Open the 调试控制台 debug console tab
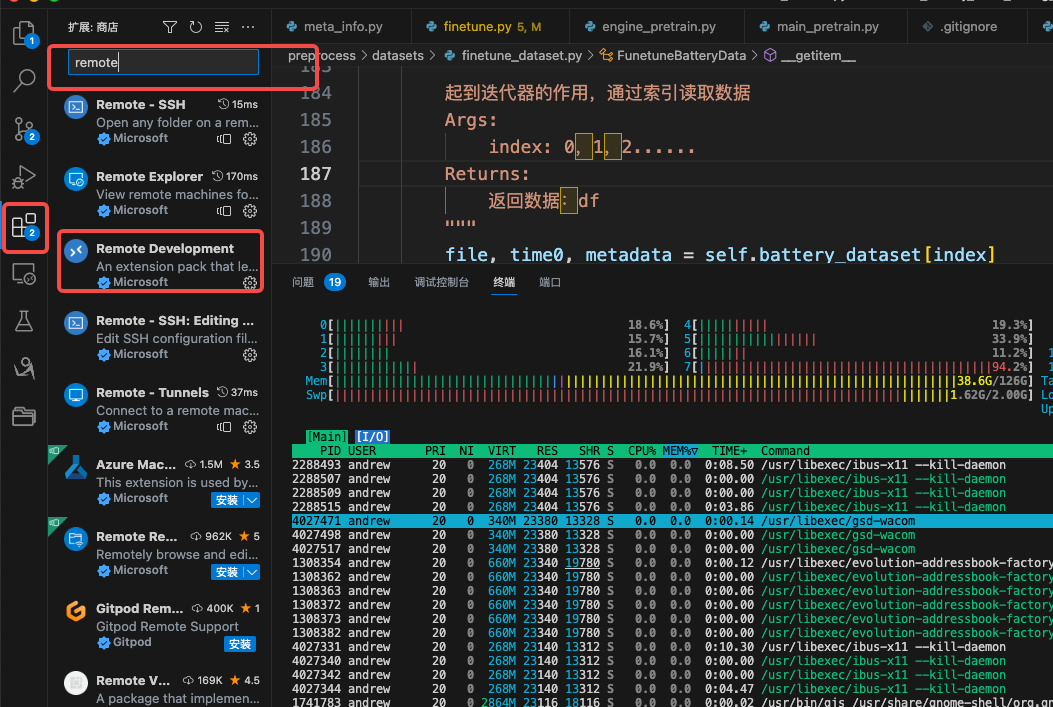Screen dimensions: 1053x707 pos(442,282)
